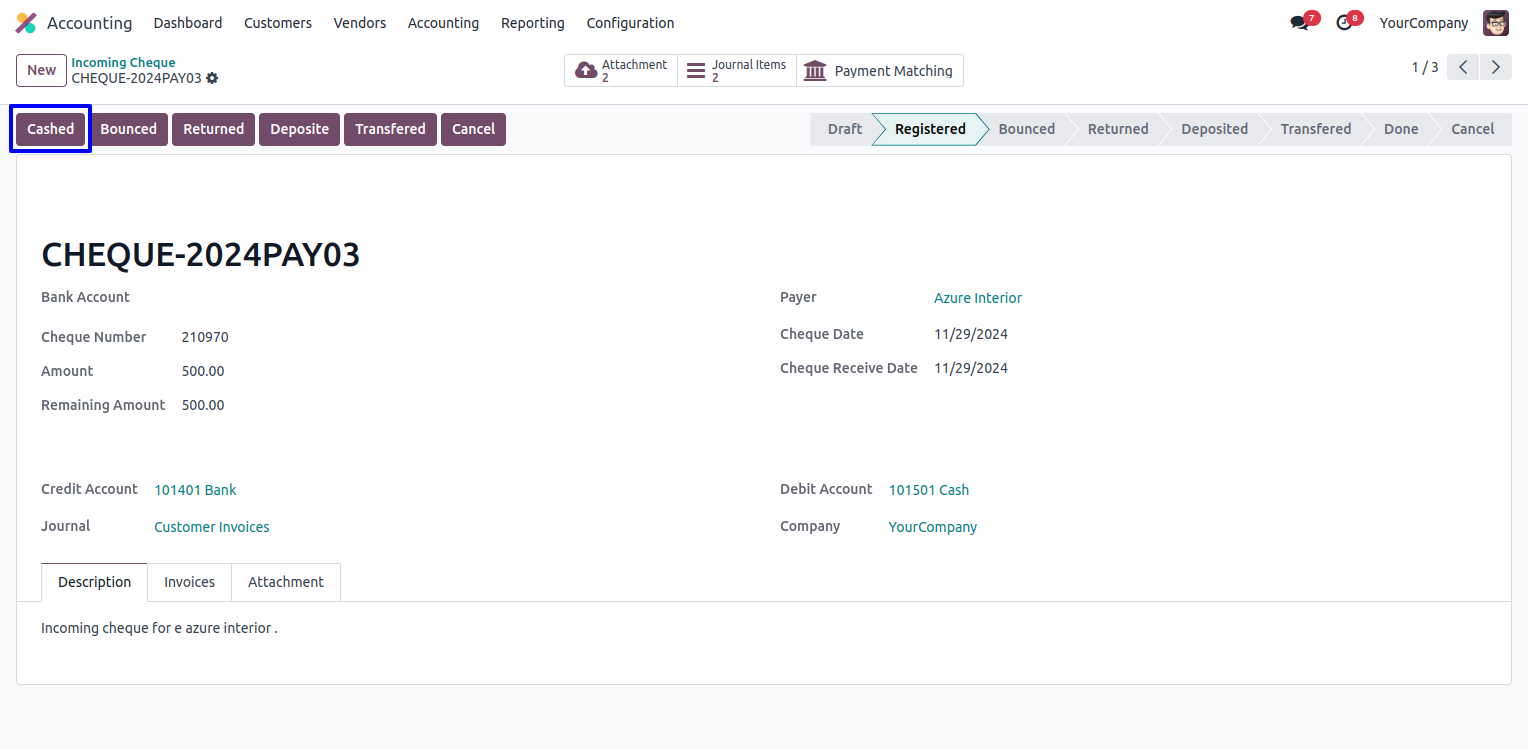Image resolution: width=1528 pixels, height=749 pixels.
Task: Open the Configuration menu
Action: coord(630,23)
